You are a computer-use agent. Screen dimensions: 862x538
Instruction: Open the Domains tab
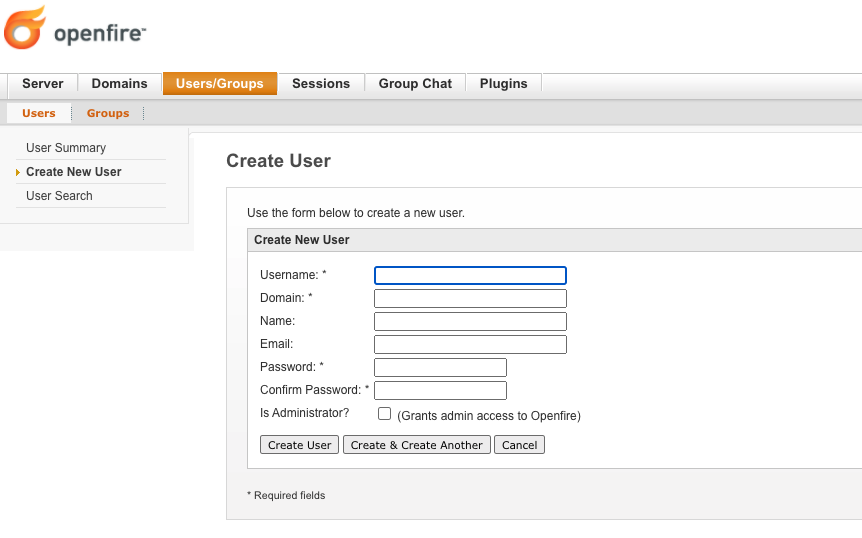(119, 84)
